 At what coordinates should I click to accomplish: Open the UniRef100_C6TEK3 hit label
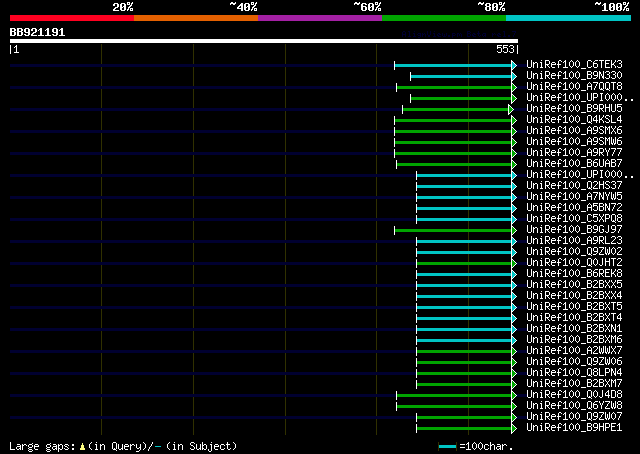pos(574,65)
